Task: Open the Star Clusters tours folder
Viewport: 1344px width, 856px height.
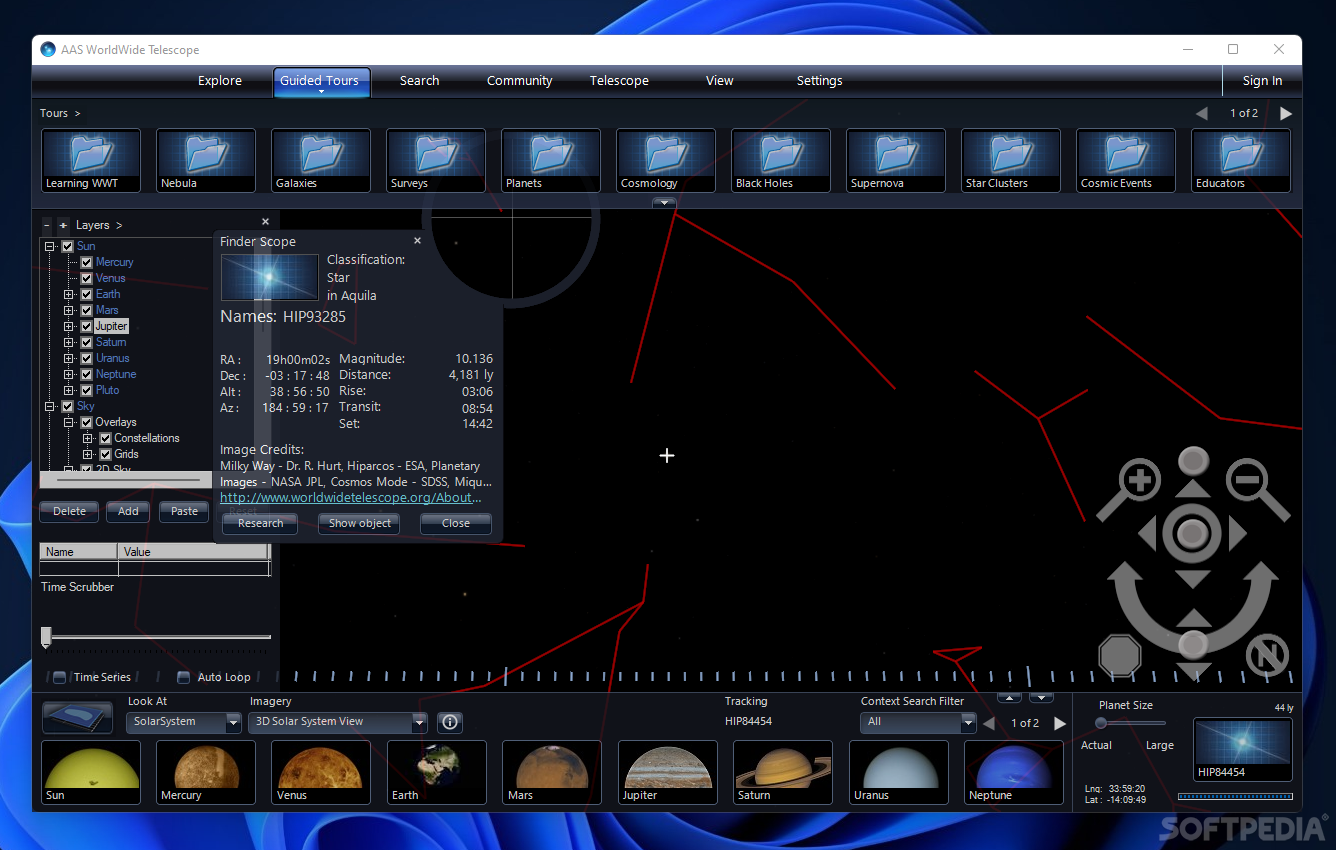Action: [x=1011, y=160]
